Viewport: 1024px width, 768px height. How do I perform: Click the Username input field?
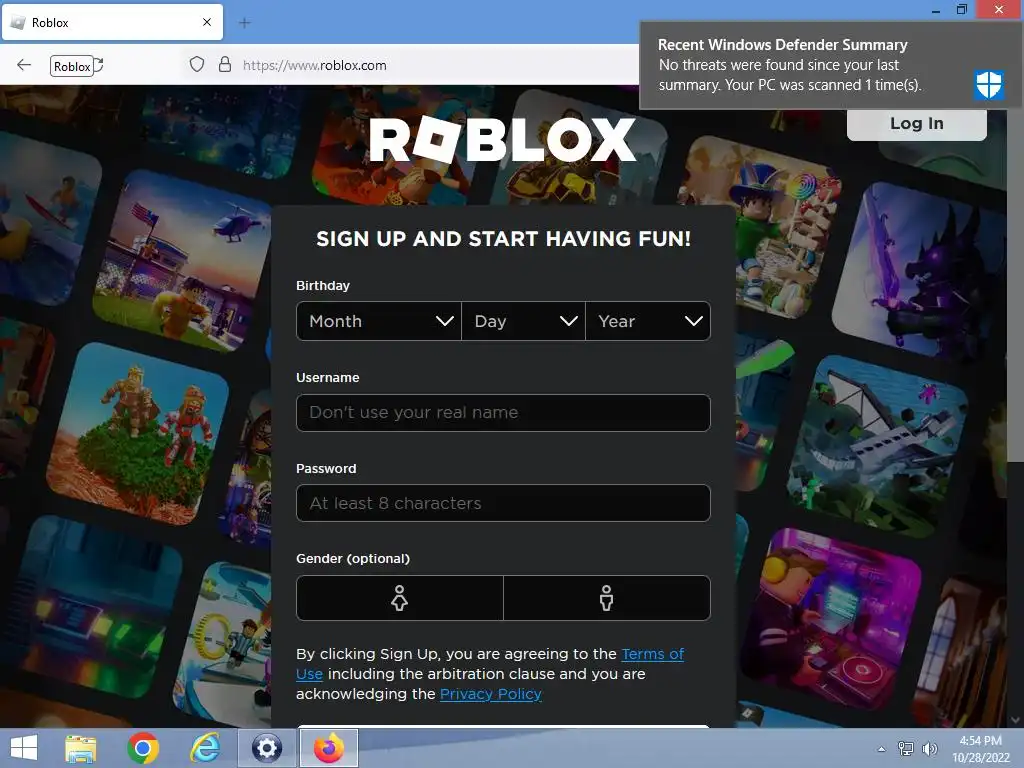[503, 413]
